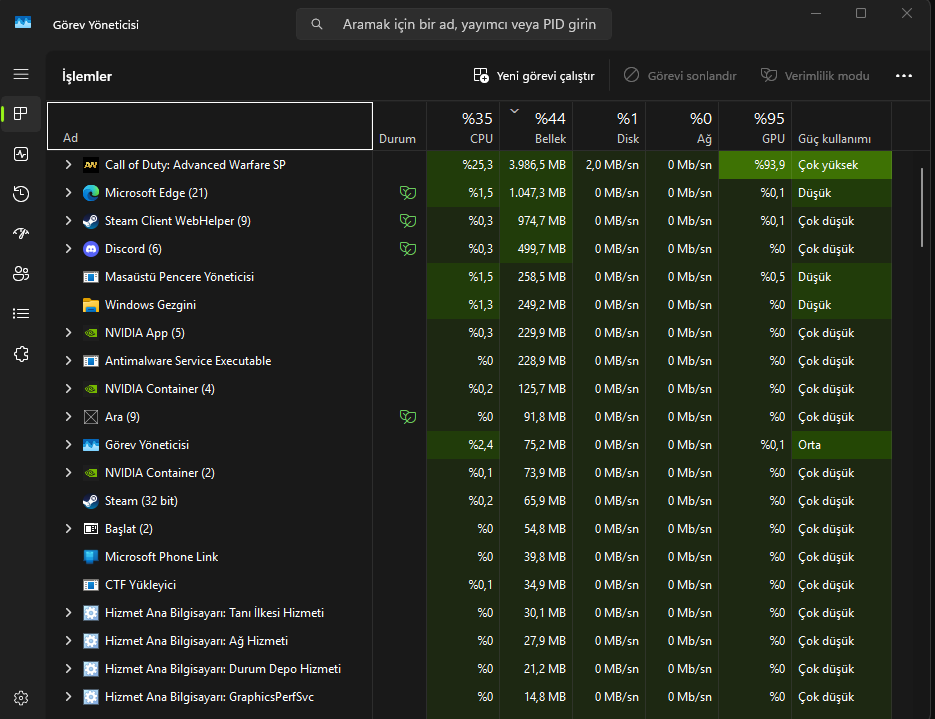
Task: Click the 1.047,3 MB memory cell
Action: point(536,193)
